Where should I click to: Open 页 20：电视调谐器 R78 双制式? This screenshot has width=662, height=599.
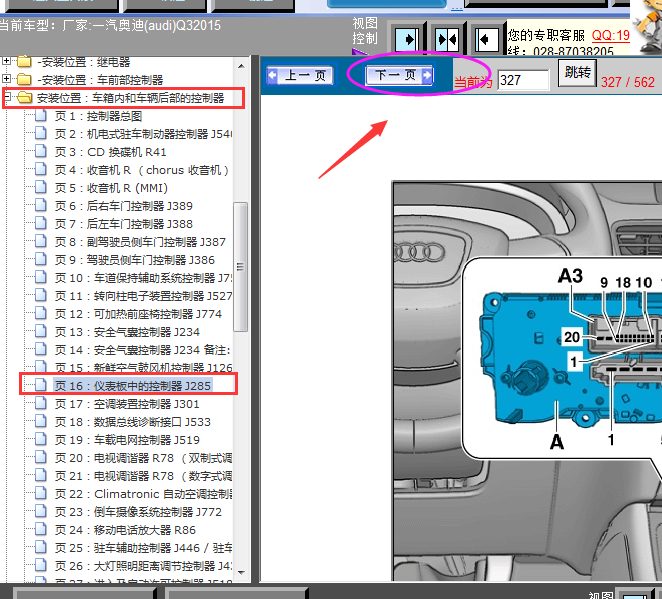(143, 458)
